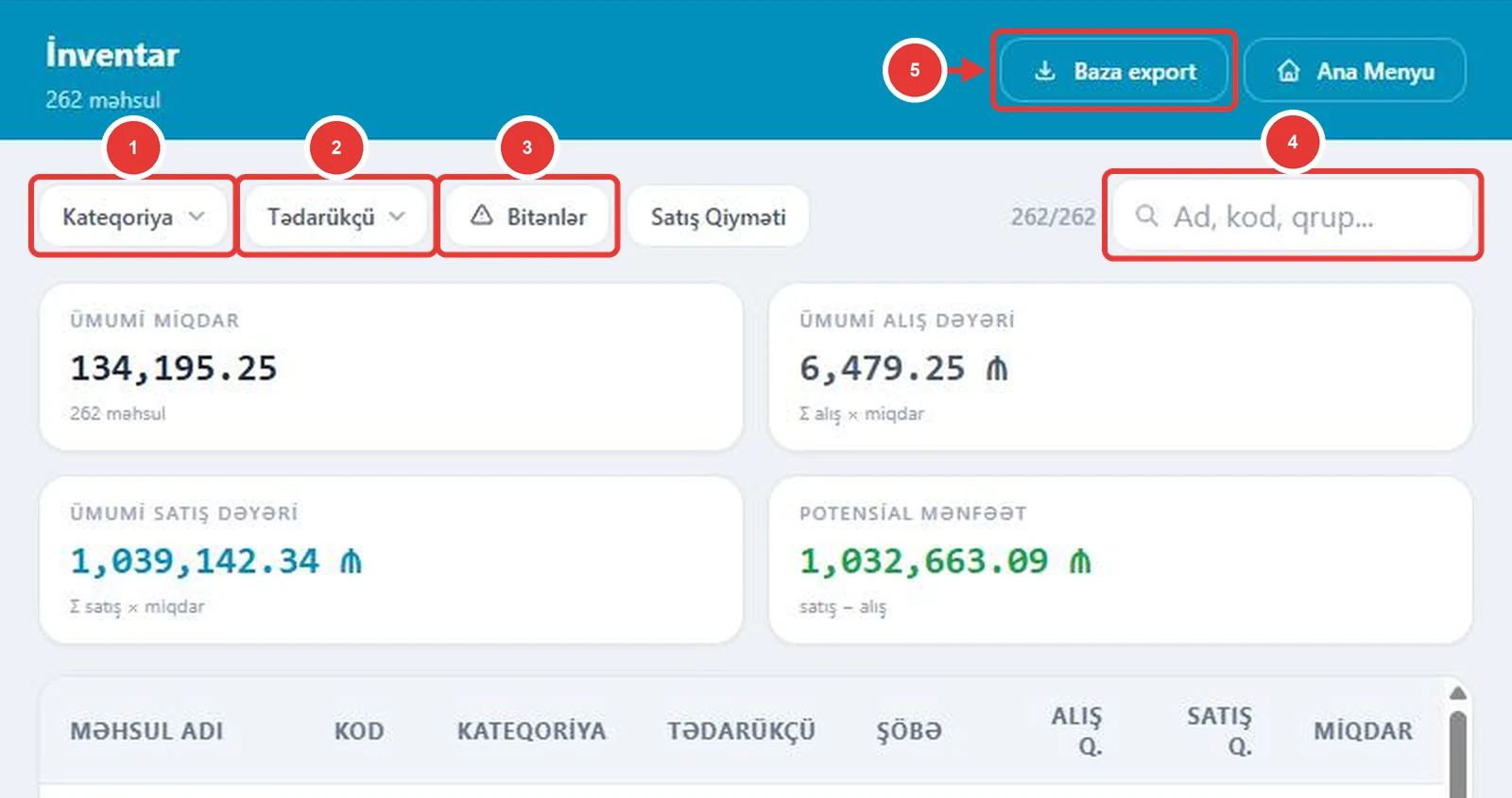Click the warning triangle icon beside Bitənlər
The image size is (1512, 798).
(482, 216)
